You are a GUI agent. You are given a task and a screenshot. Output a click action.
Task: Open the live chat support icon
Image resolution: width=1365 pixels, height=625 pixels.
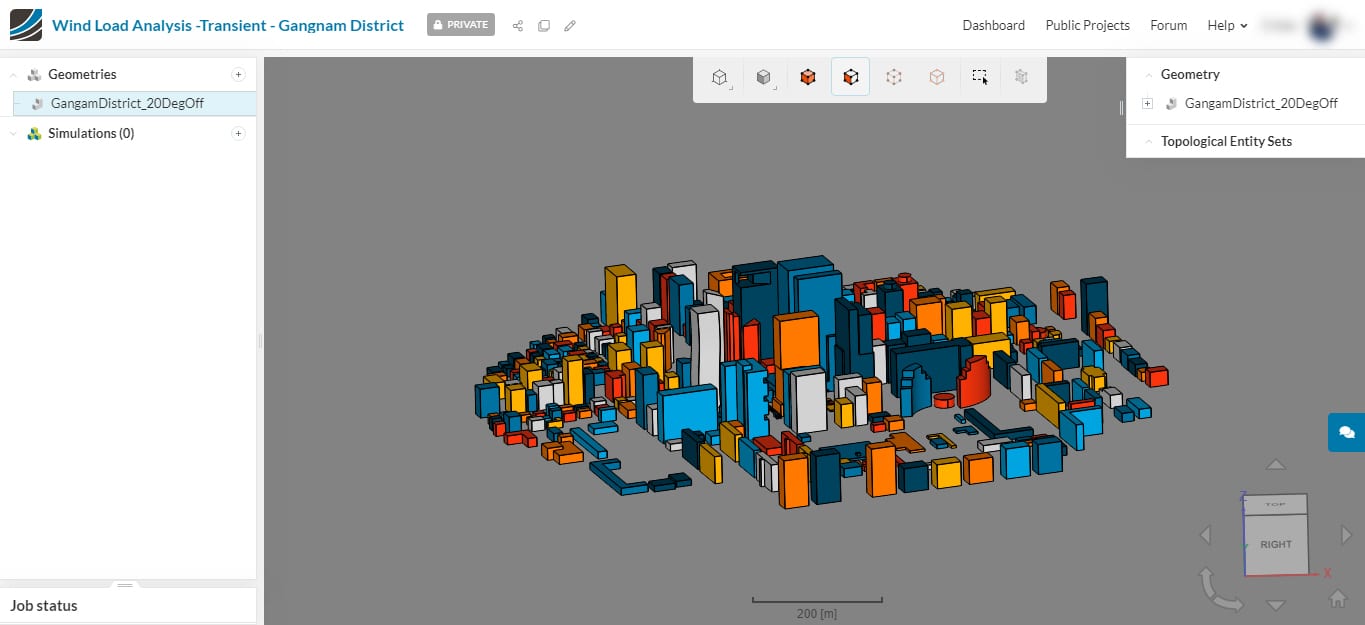coord(1346,432)
